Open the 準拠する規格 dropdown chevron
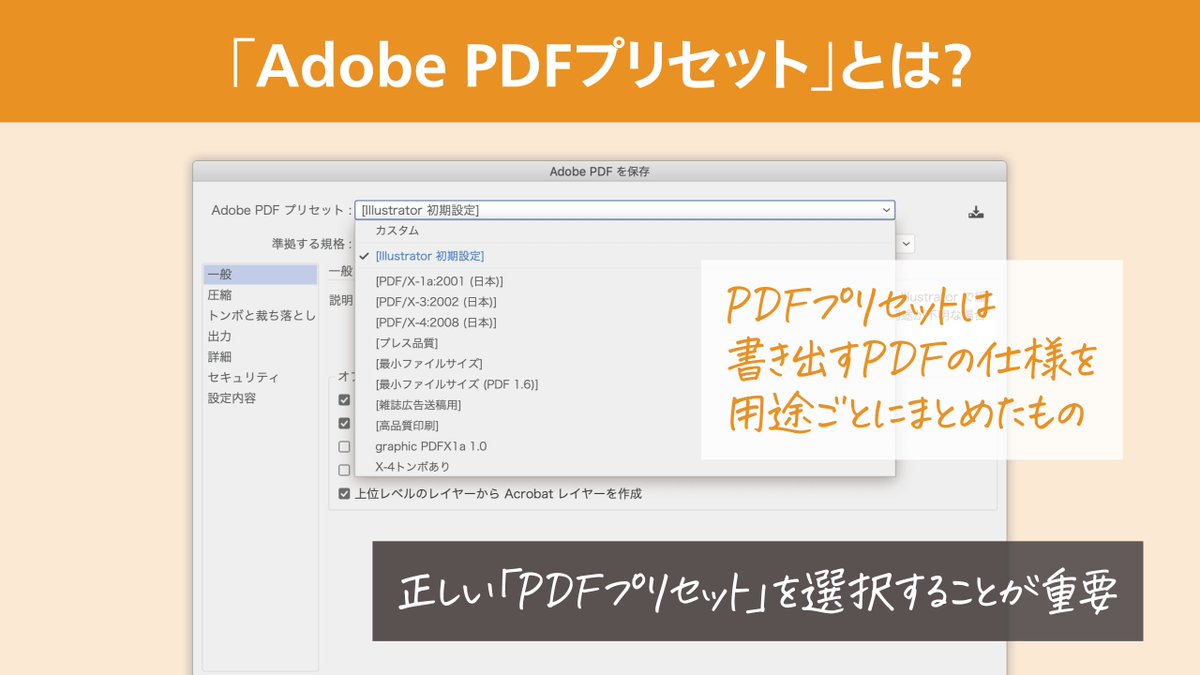Screen dimensions: 1200x675 coord(905,243)
